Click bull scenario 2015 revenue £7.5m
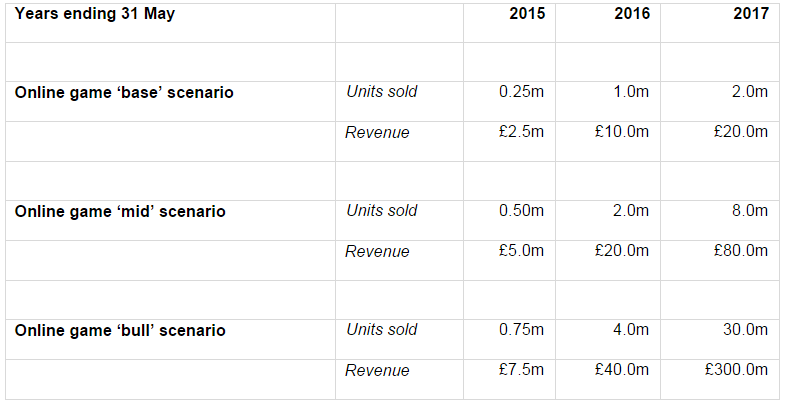Screen dimensions: 793x405 click(521, 369)
